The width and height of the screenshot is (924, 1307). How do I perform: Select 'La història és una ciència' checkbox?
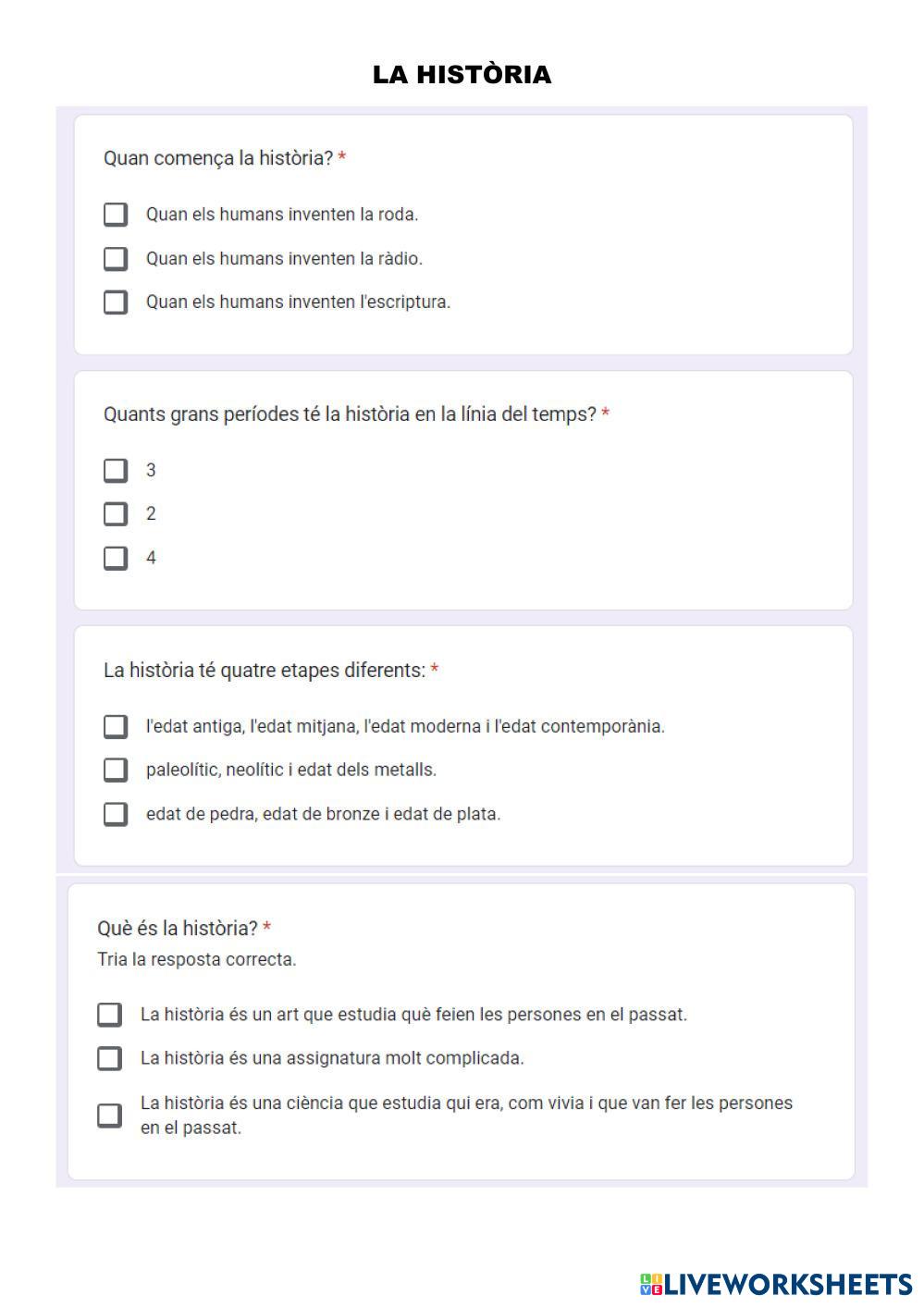109,1115
